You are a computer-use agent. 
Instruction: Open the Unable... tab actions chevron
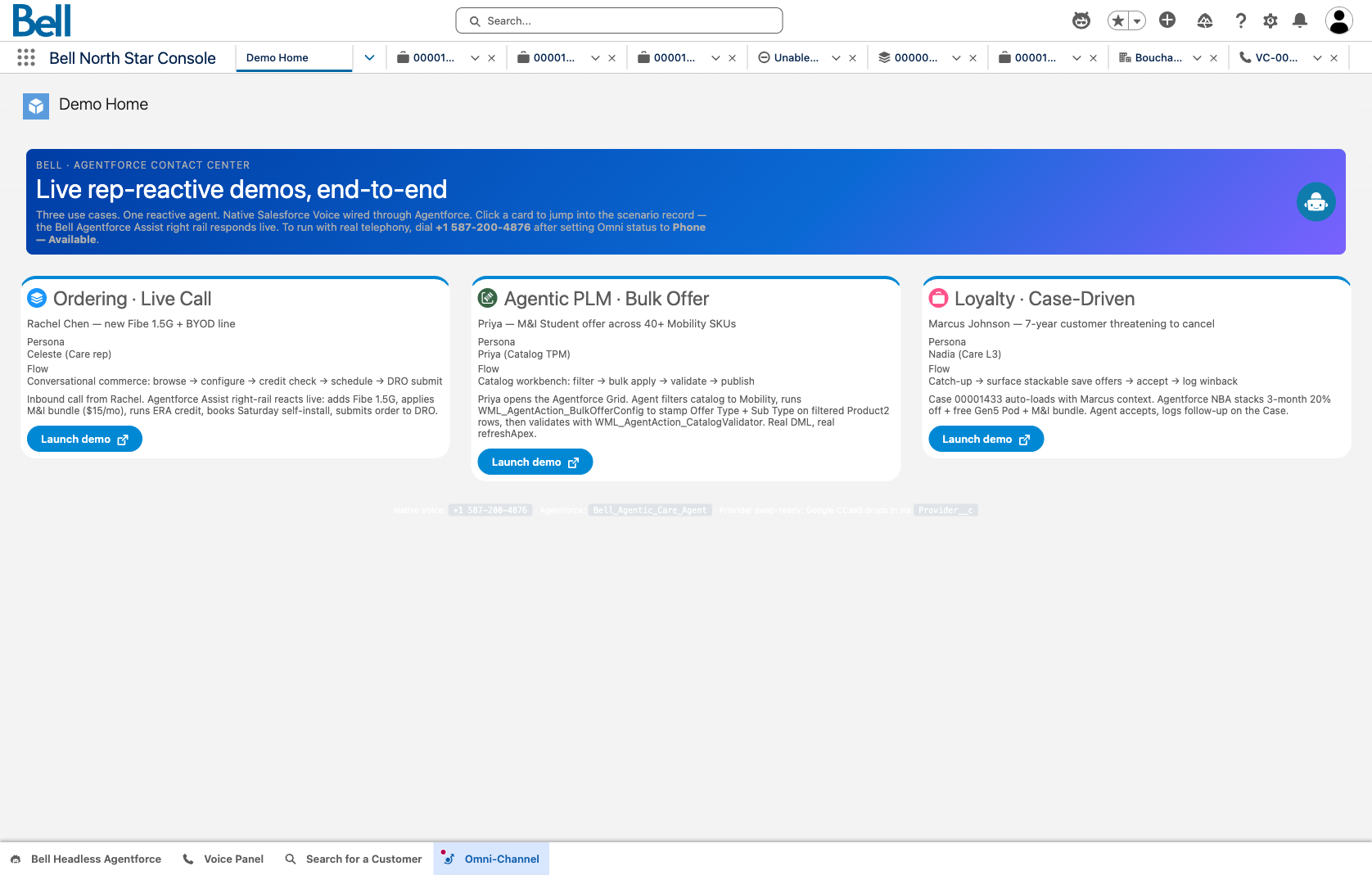pyautogui.click(x=836, y=58)
